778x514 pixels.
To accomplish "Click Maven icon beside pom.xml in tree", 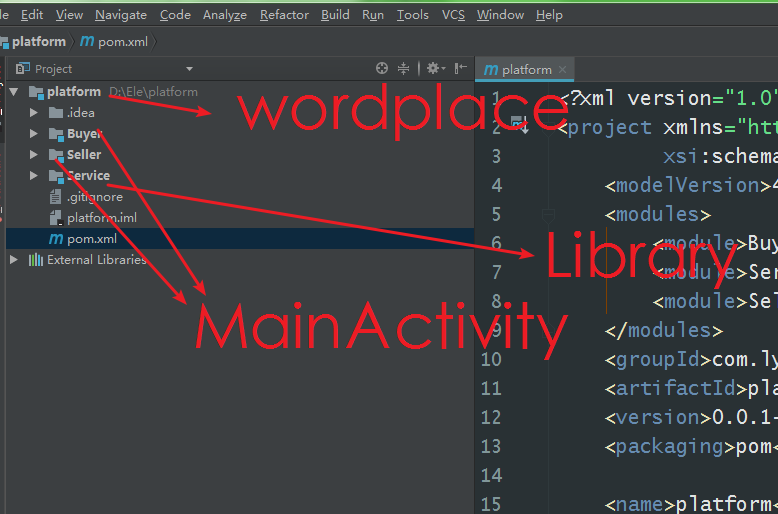I will click(56, 239).
